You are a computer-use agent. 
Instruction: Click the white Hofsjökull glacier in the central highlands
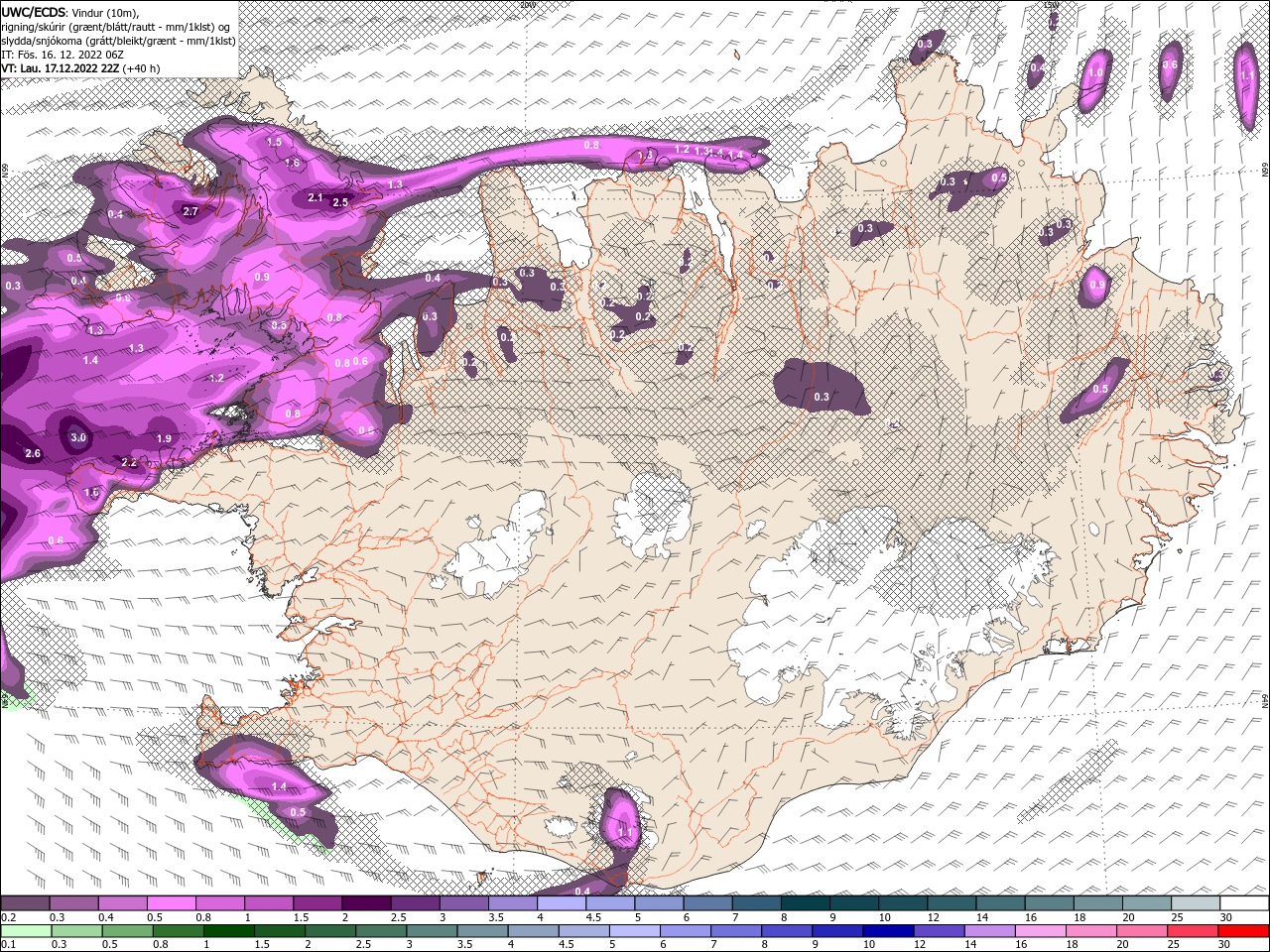tap(652, 514)
